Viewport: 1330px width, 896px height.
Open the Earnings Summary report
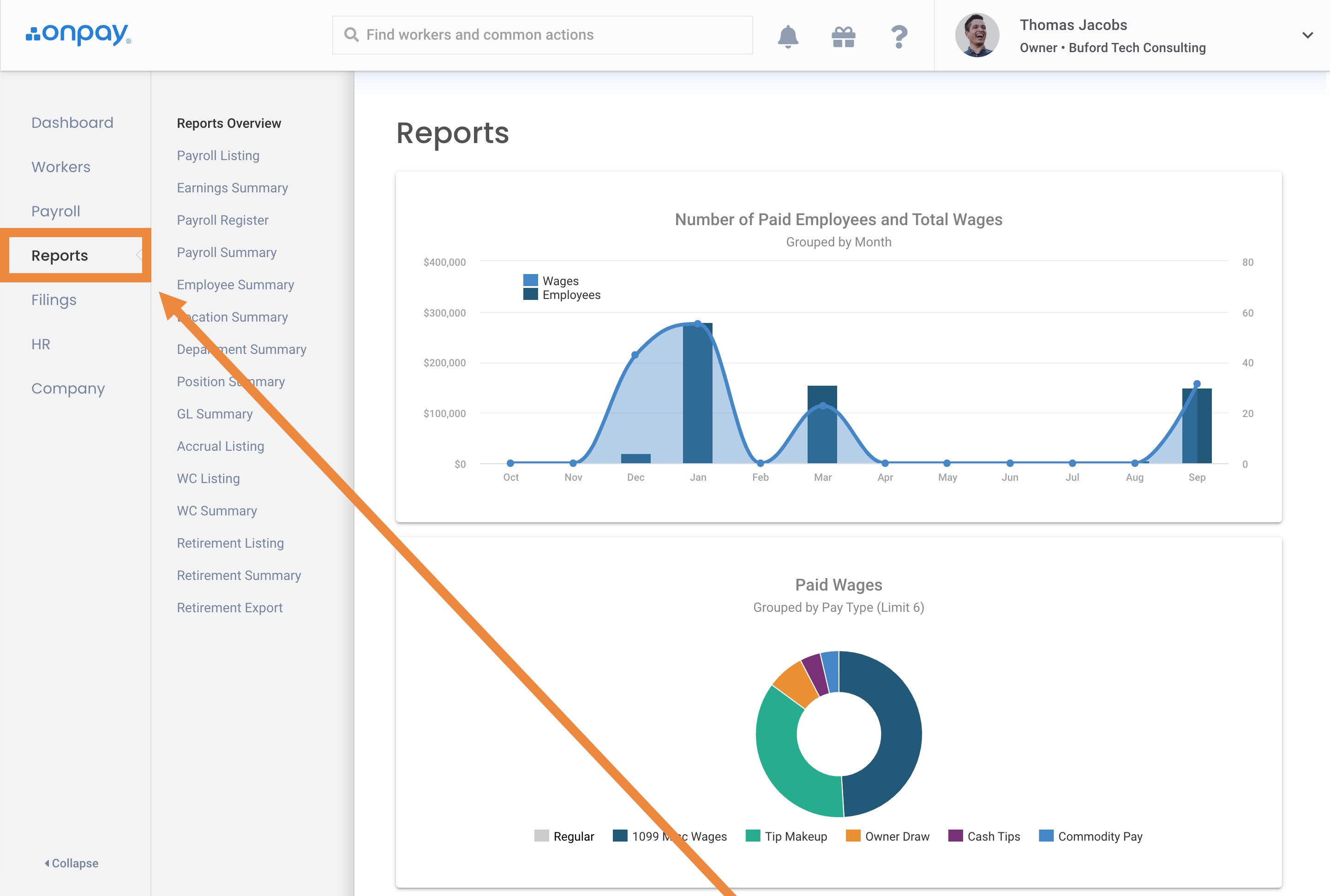point(232,187)
